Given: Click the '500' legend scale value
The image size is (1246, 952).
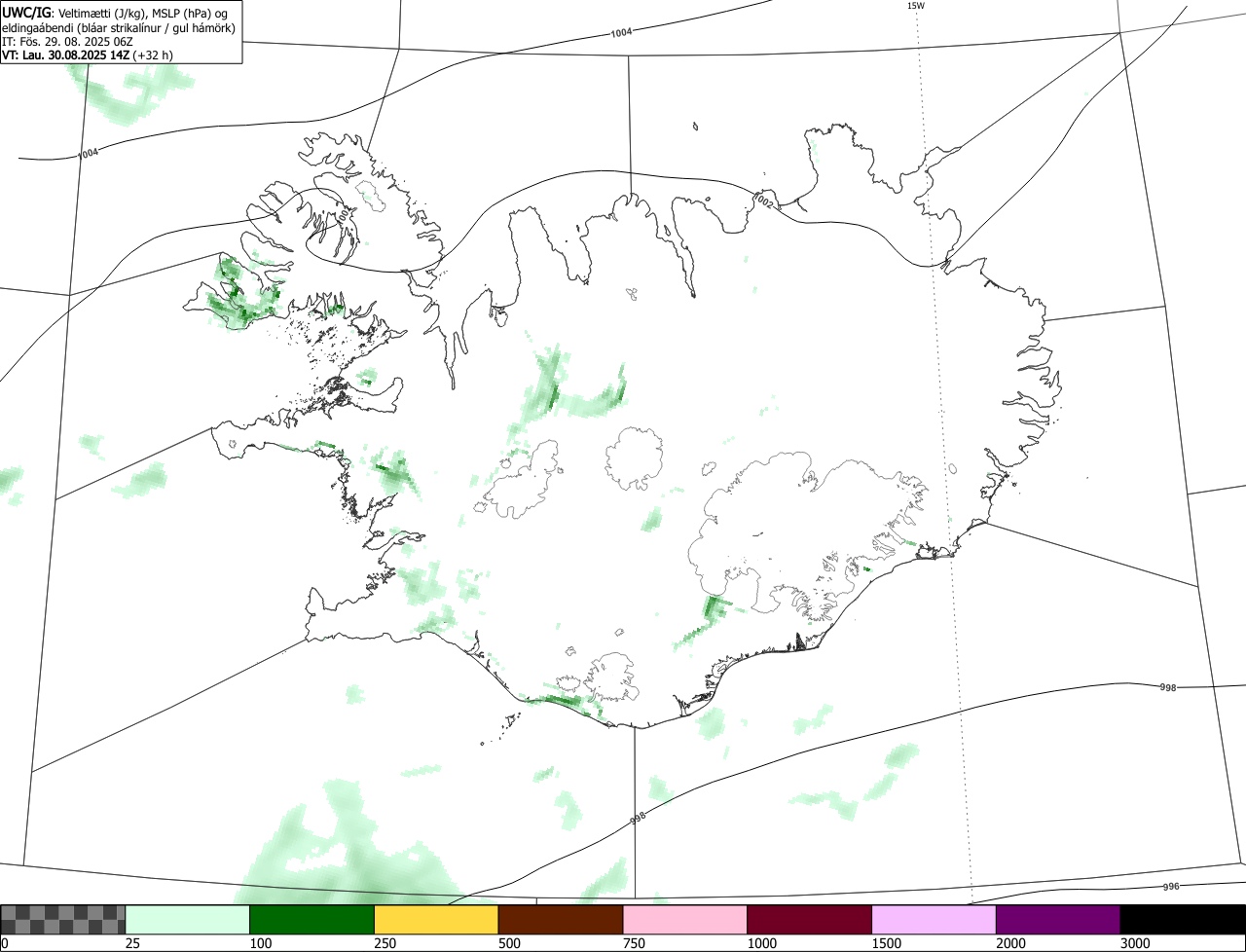Looking at the screenshot, I should tap(509, 943).
